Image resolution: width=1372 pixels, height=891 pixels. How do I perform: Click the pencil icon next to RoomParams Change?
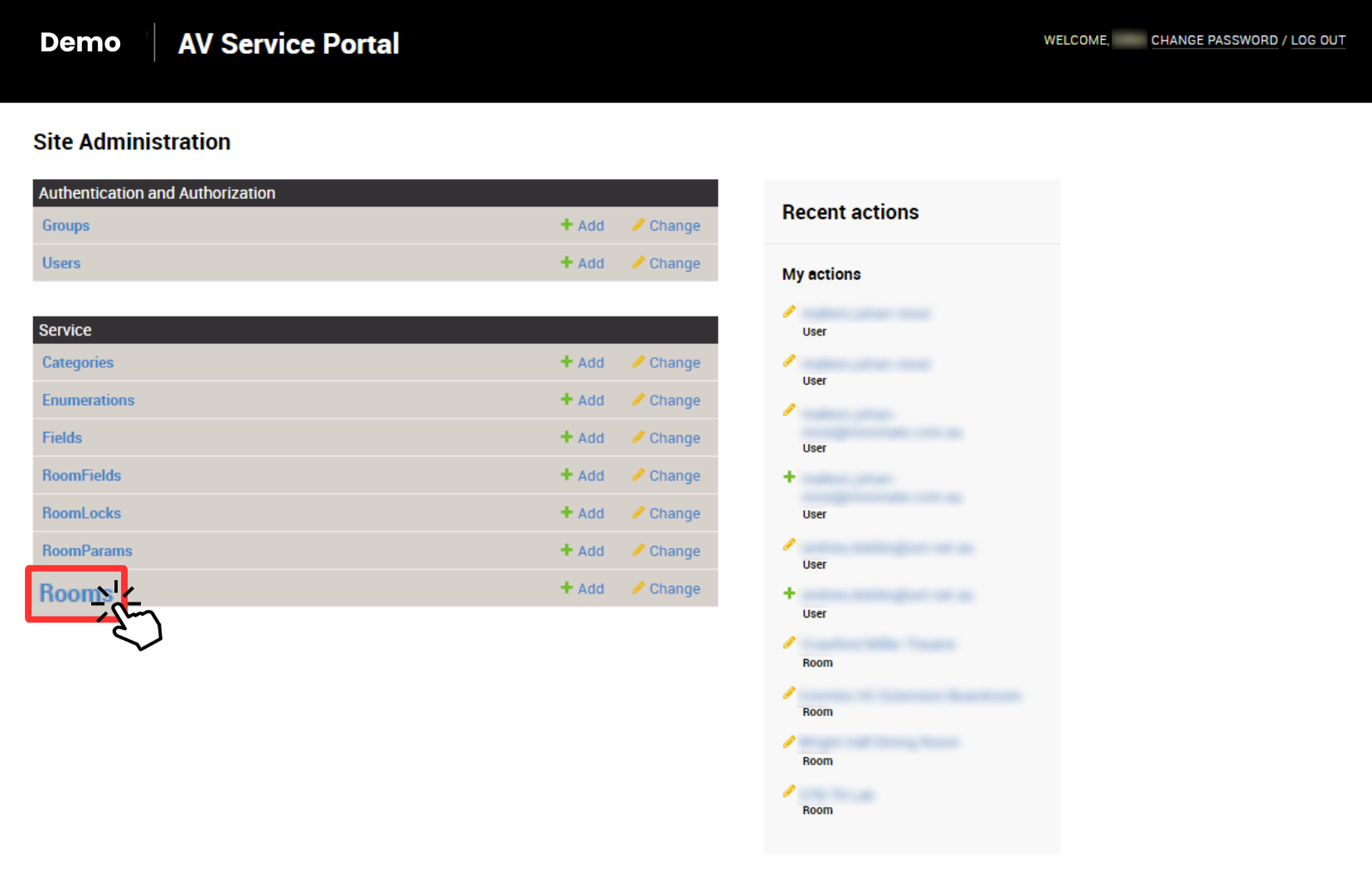pyautogui.click(x=638, y=550)
